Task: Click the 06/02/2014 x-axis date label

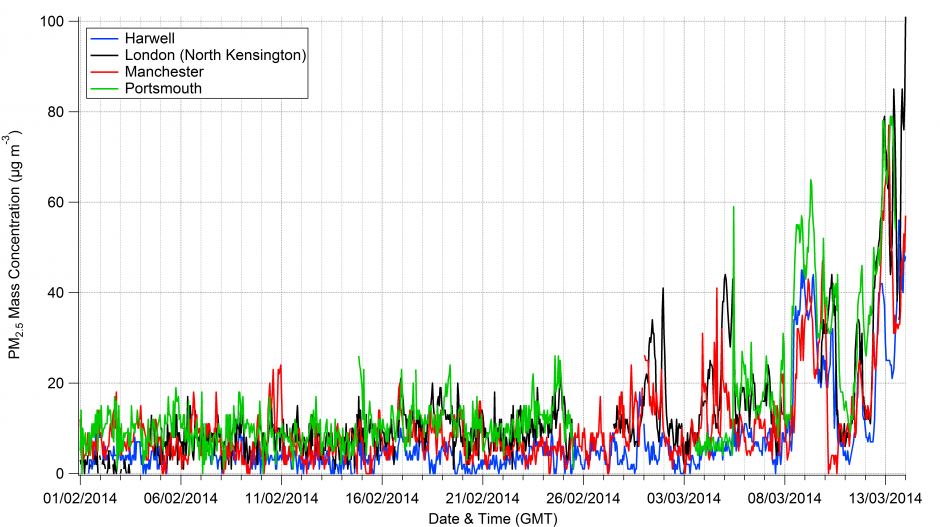Action: (x=180, y=499)
